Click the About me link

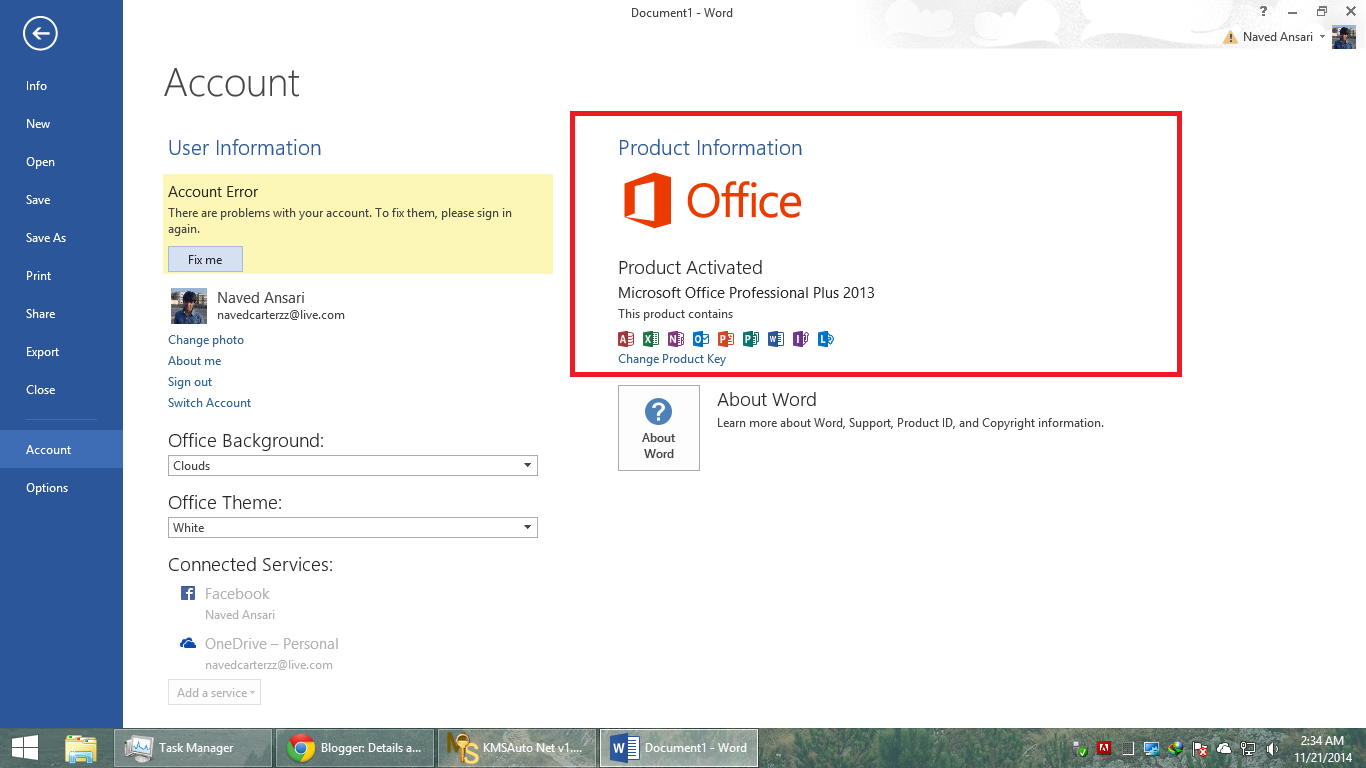195,361
